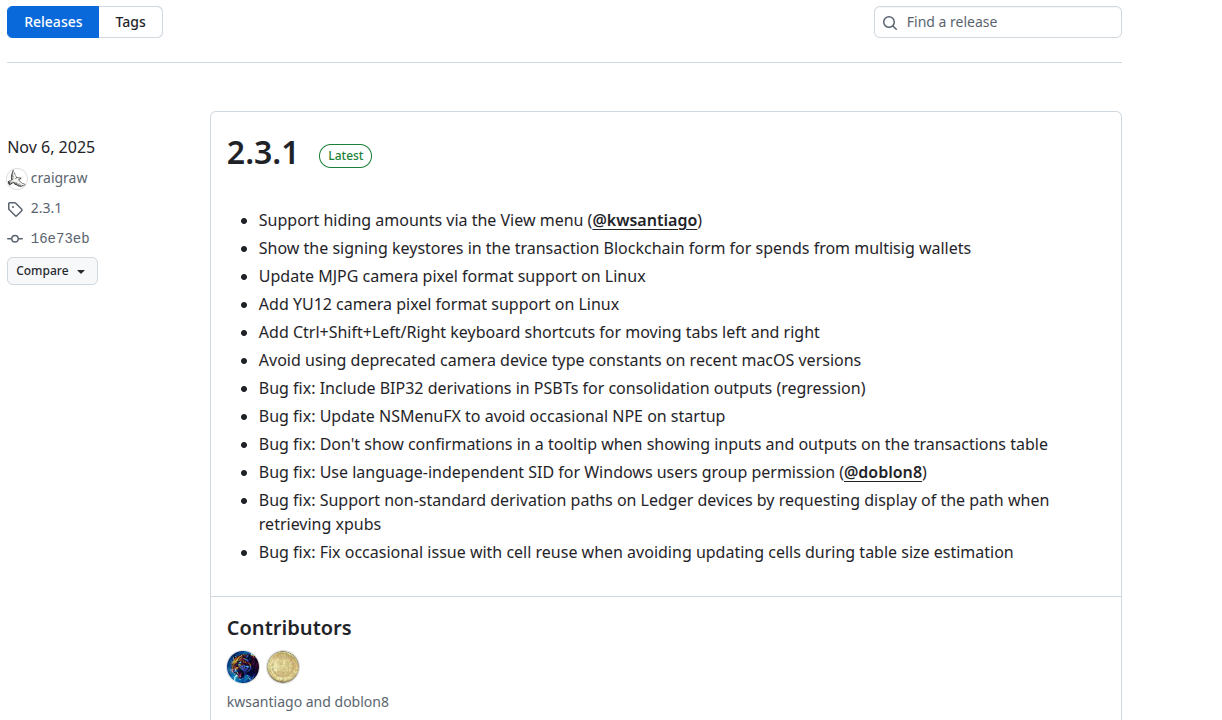1222x720 pixels.
Task: Open the 2.3.1 tag link
Action: [46, 208]
